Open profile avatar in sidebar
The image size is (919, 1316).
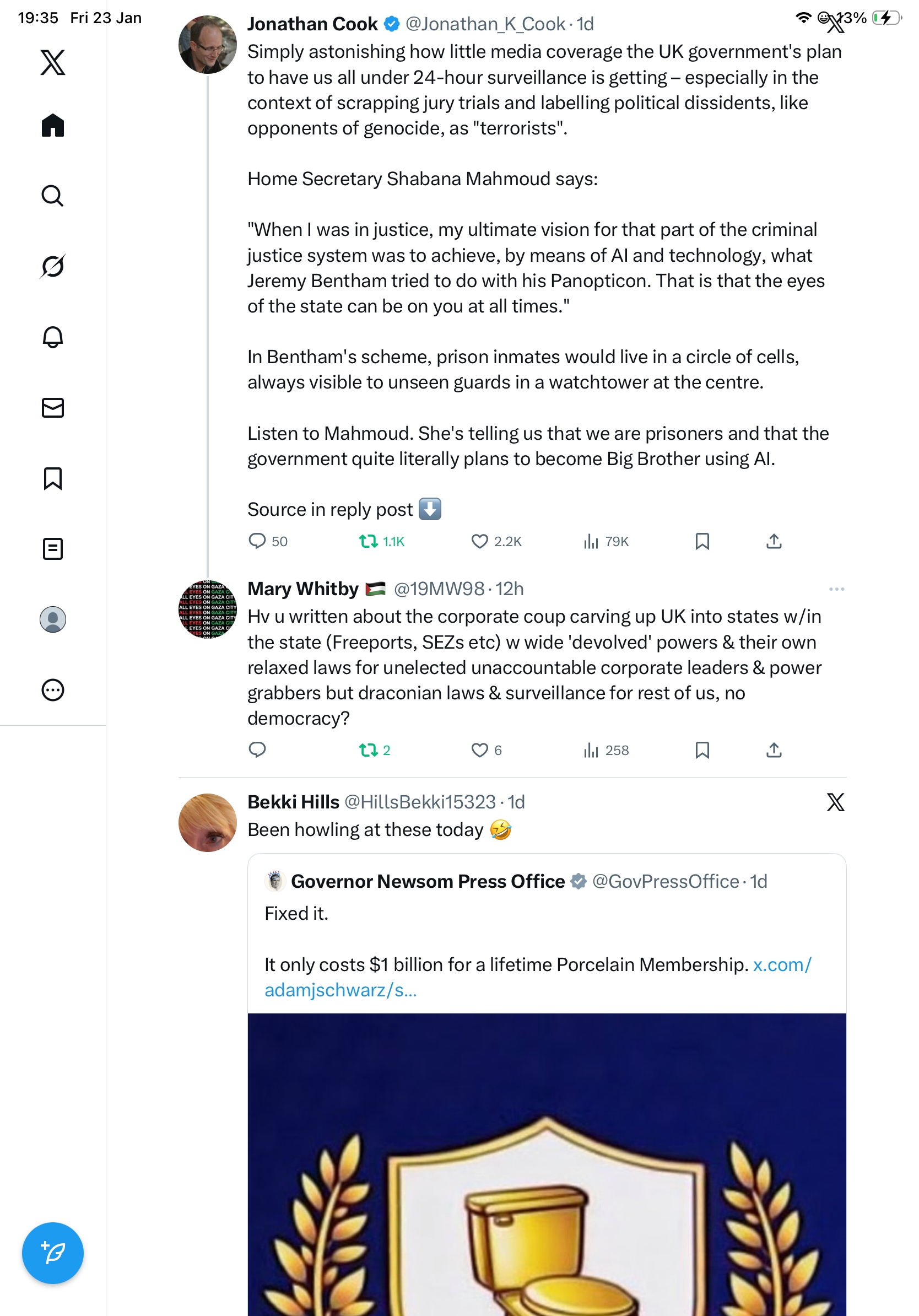coord(53,619)
